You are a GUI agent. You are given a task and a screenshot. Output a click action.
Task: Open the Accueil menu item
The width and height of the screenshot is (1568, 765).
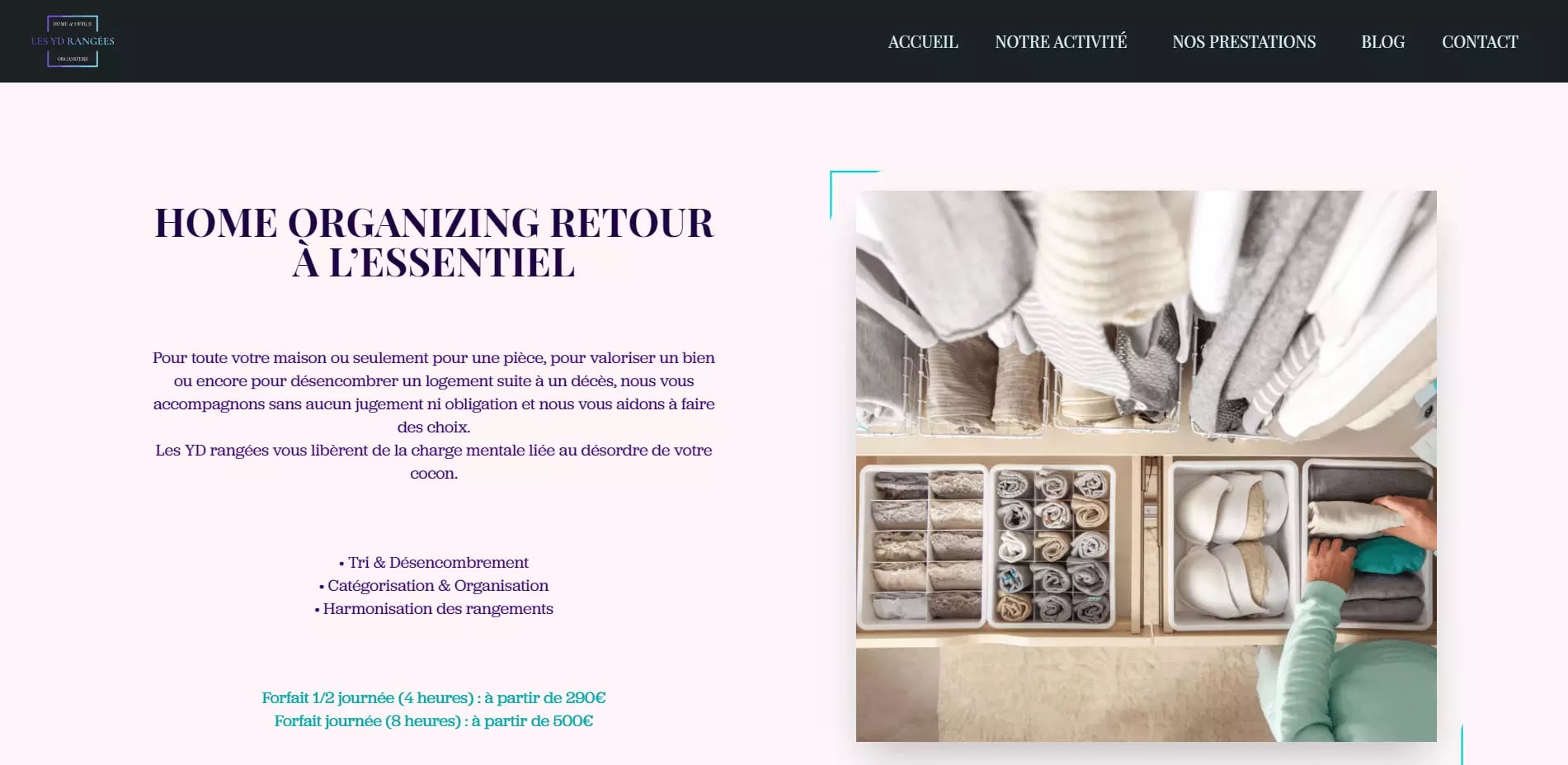click(x=923, y=42)
